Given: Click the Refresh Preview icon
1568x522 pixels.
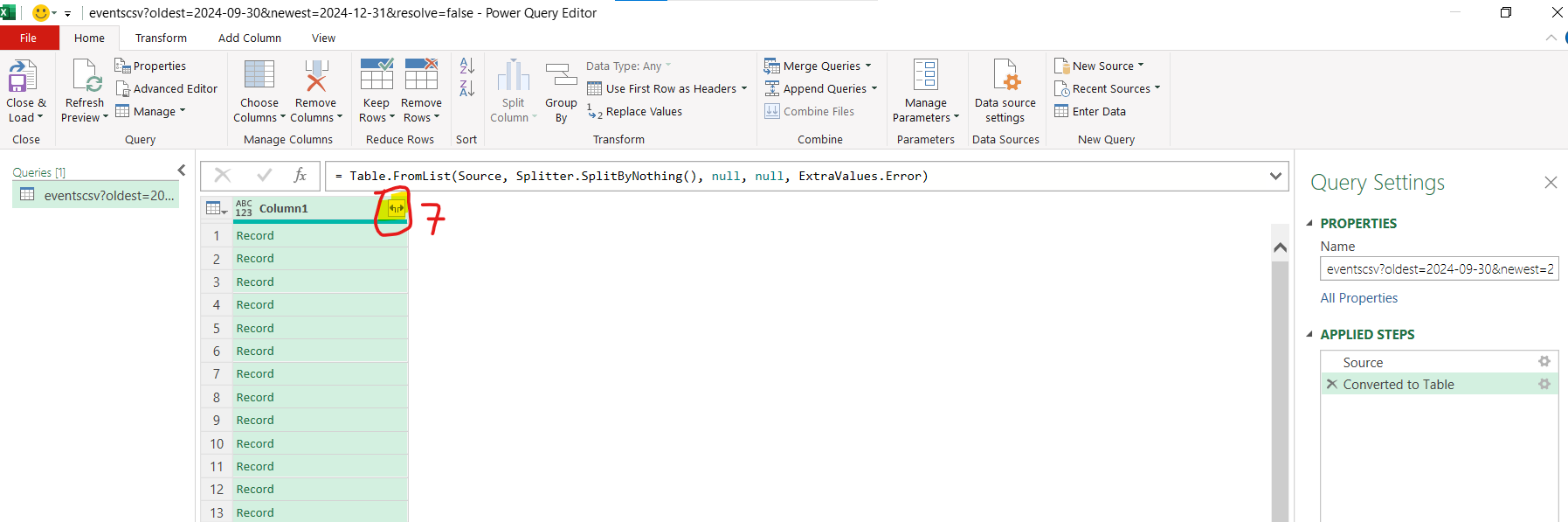Looking at the screenshot, I should click(x=87, y=76).
